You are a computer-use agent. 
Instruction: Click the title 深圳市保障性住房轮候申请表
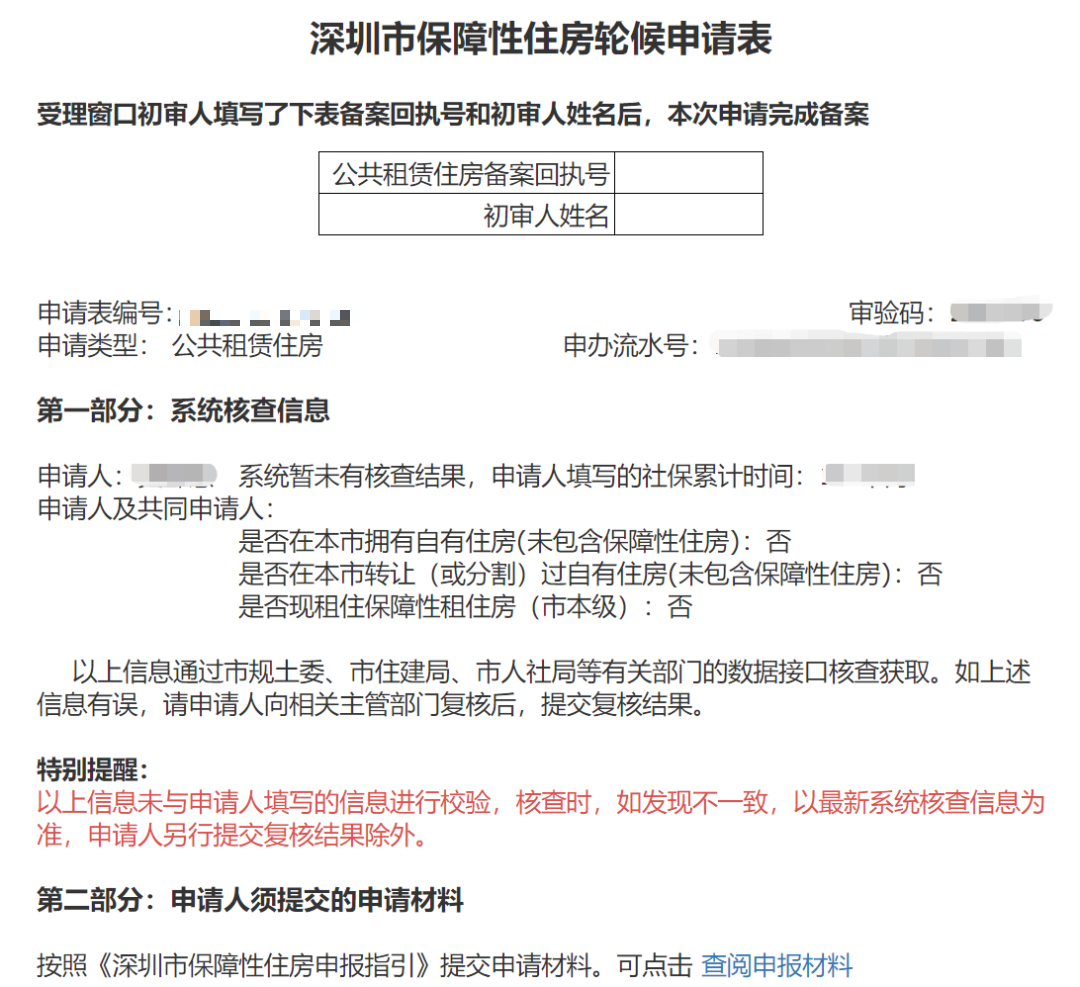point(541,38)
